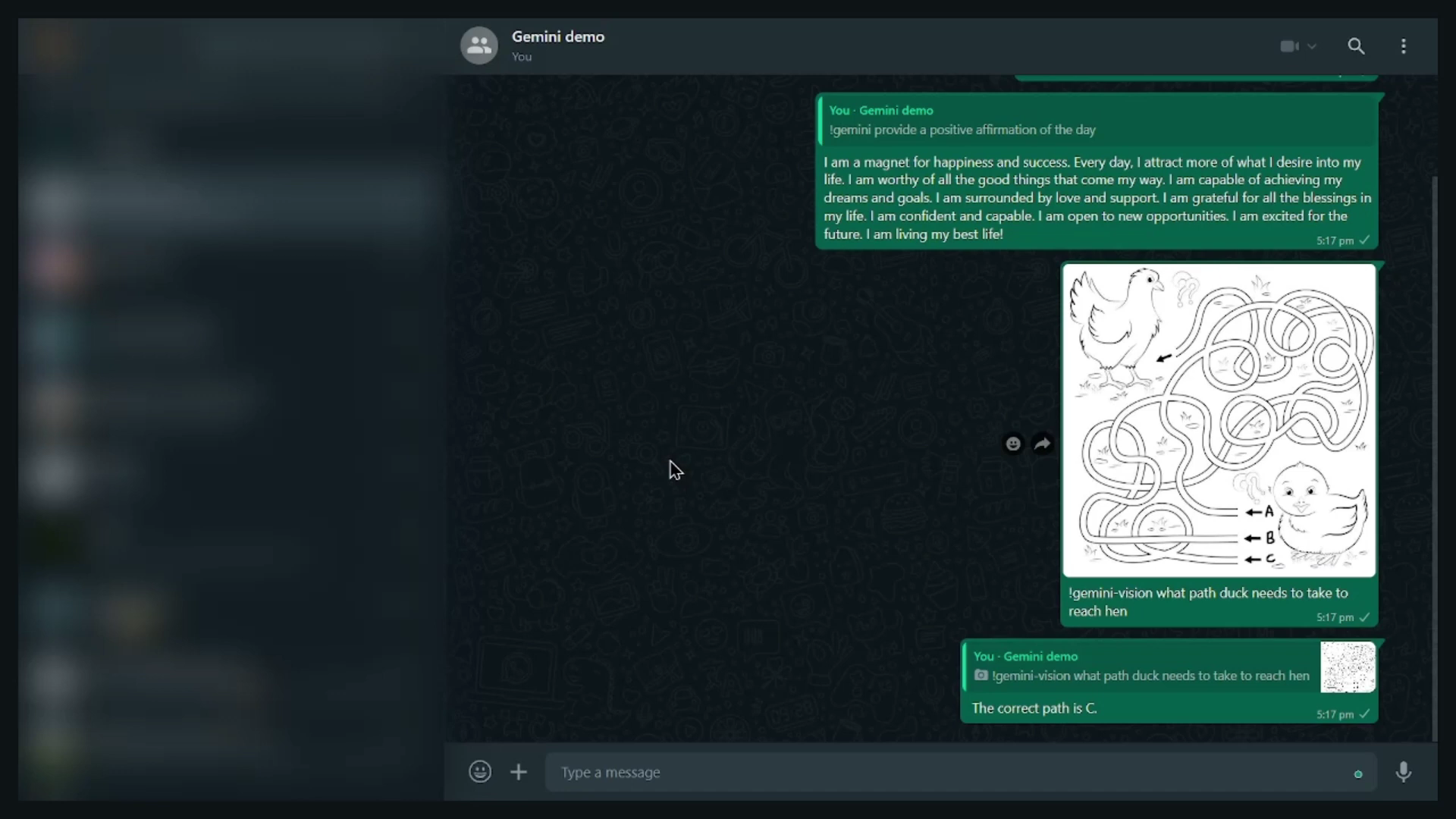Open the Gemini demo chat header title
1456x819 pixels.
(558, 36)
